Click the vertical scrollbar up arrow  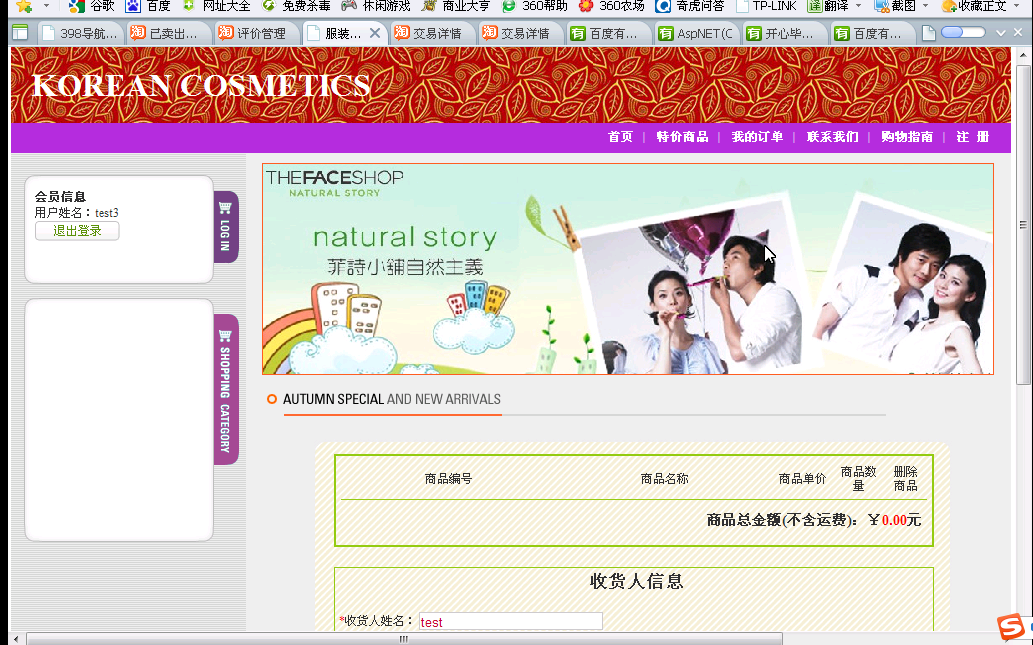click(1023, 55)
